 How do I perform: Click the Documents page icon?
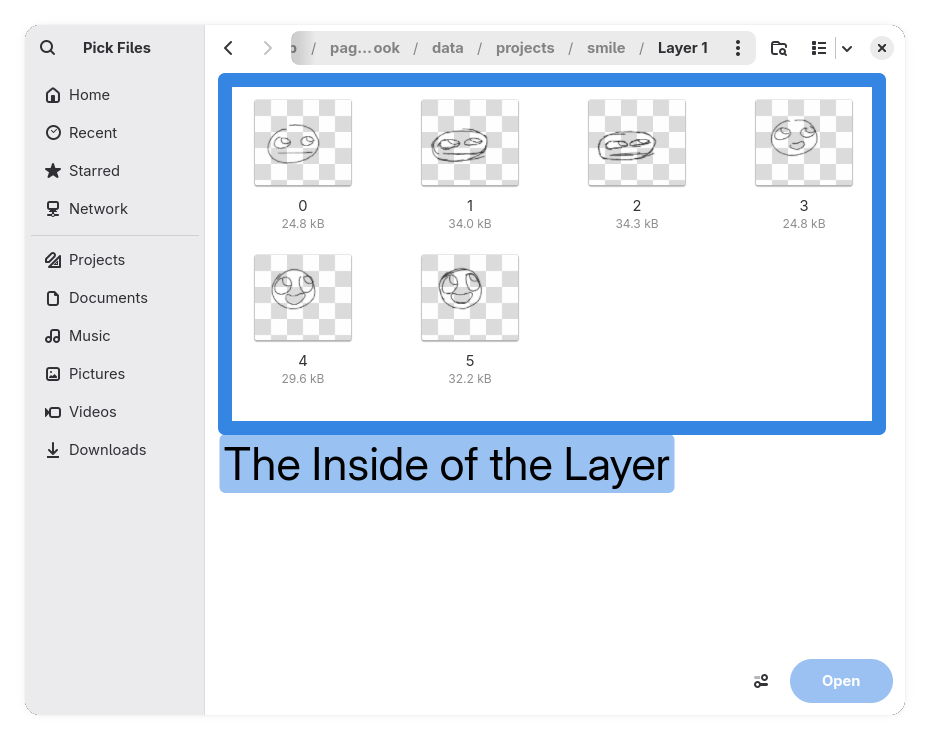pyautogui.click(x=53, y=298)
